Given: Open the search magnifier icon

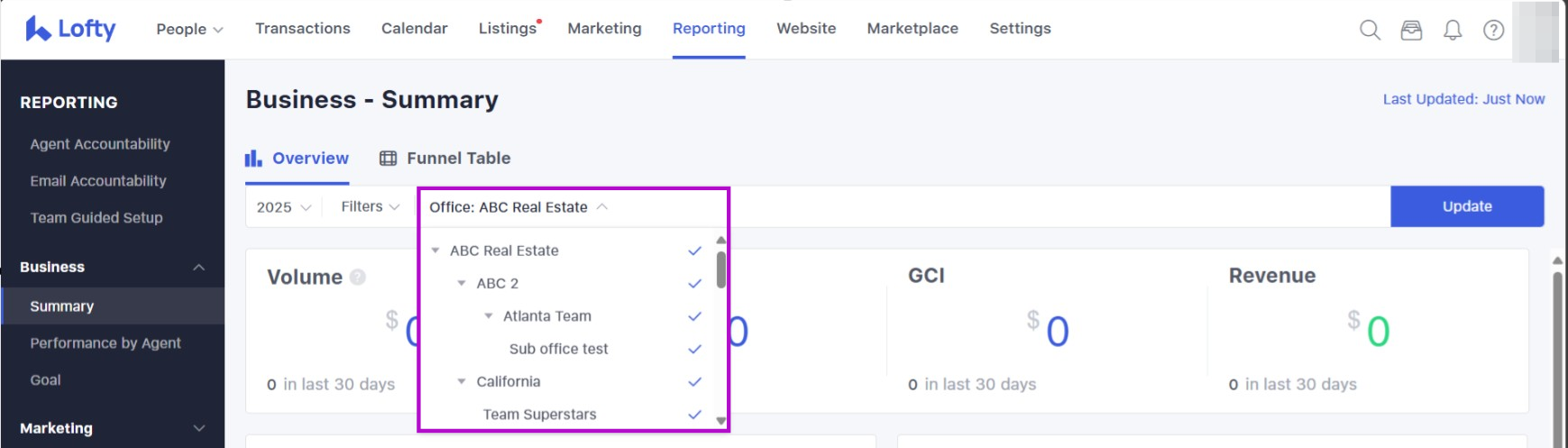Looking at the screenshot, I should click(x=1370, y=30).
